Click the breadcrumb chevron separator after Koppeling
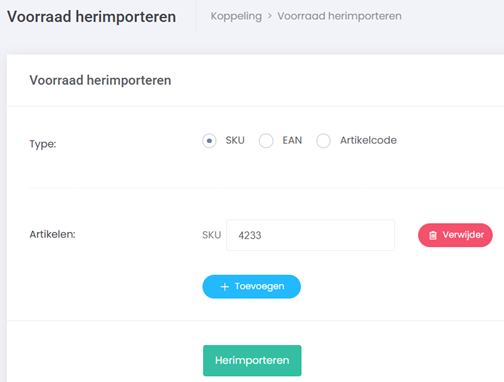This screenshot has width=504, height=382. [x=270, y=16]
